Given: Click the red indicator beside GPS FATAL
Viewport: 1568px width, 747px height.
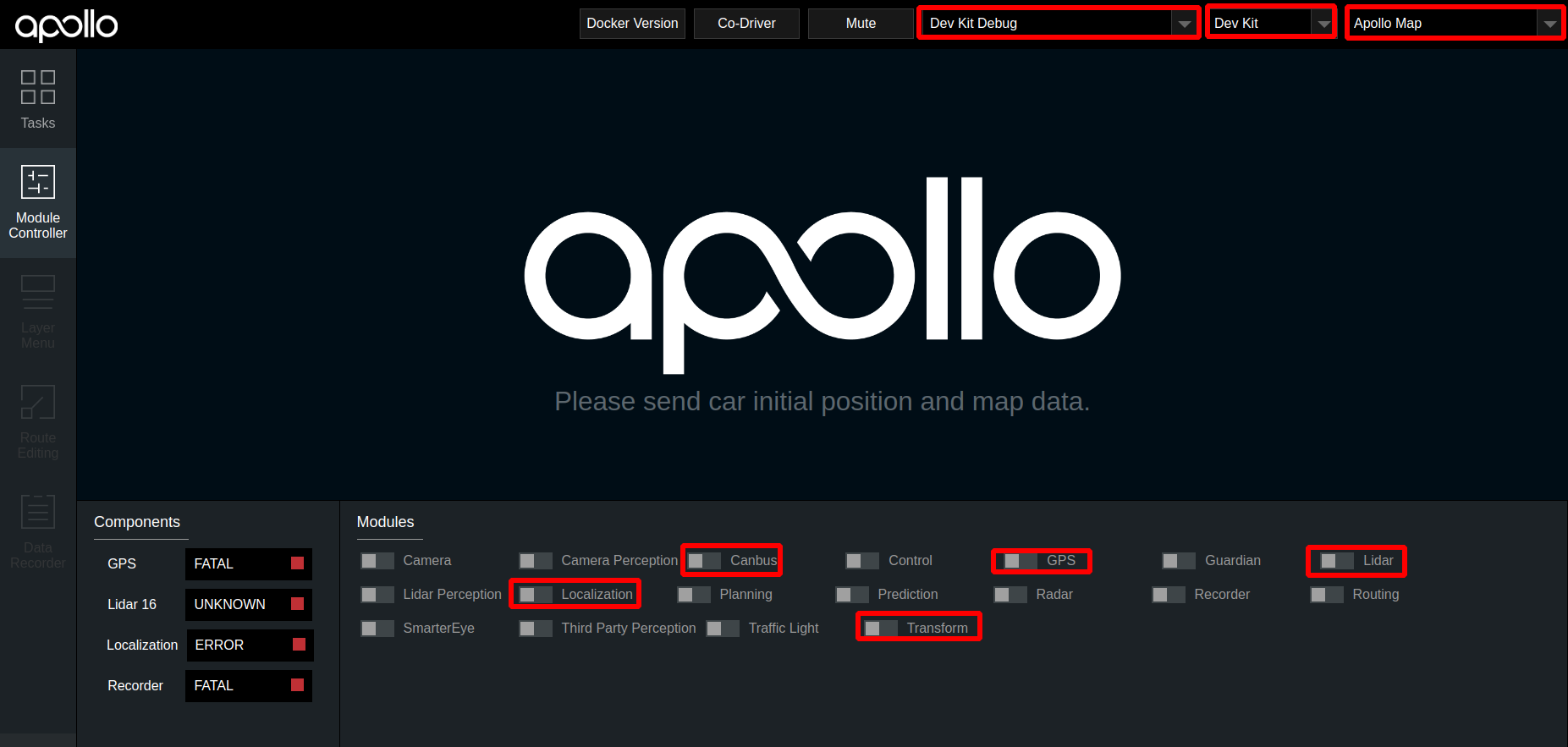Looking at the screenshot, I should 297,563.
